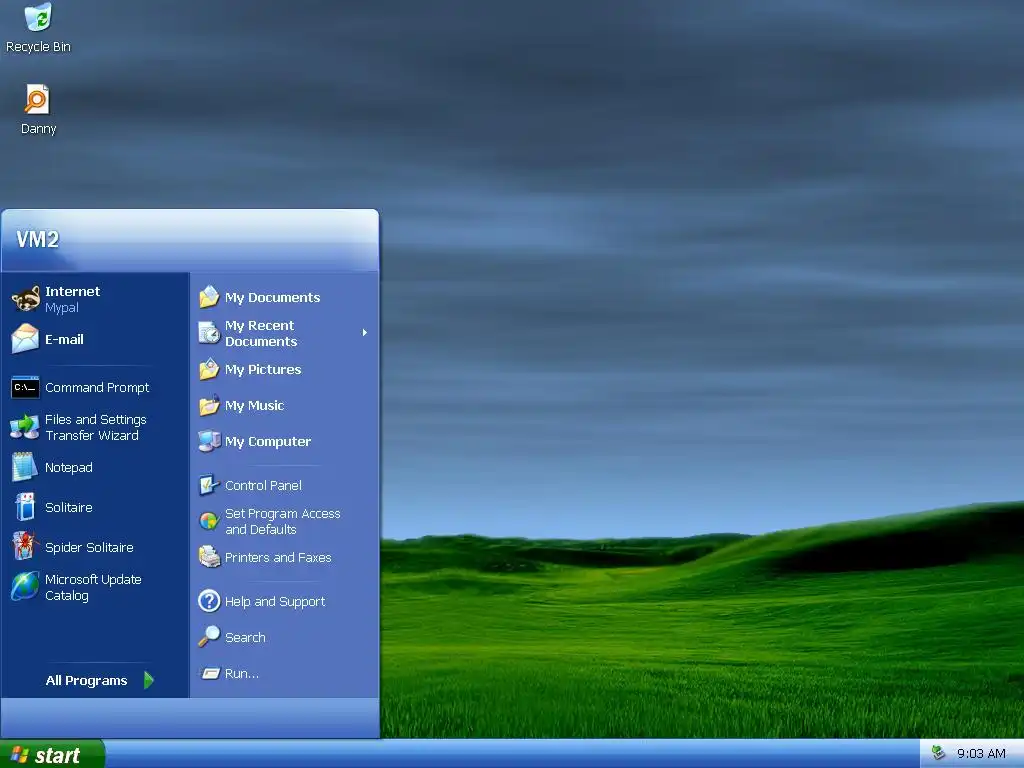Click the Mypal raccoon browser icon
Viewport: 1024px width, 768px height.
(25, 298)
